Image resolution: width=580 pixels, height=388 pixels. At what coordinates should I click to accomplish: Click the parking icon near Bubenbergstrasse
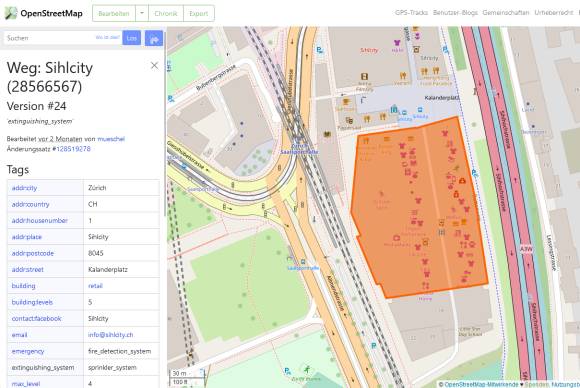pyautogui.click(x=171, y=99)
